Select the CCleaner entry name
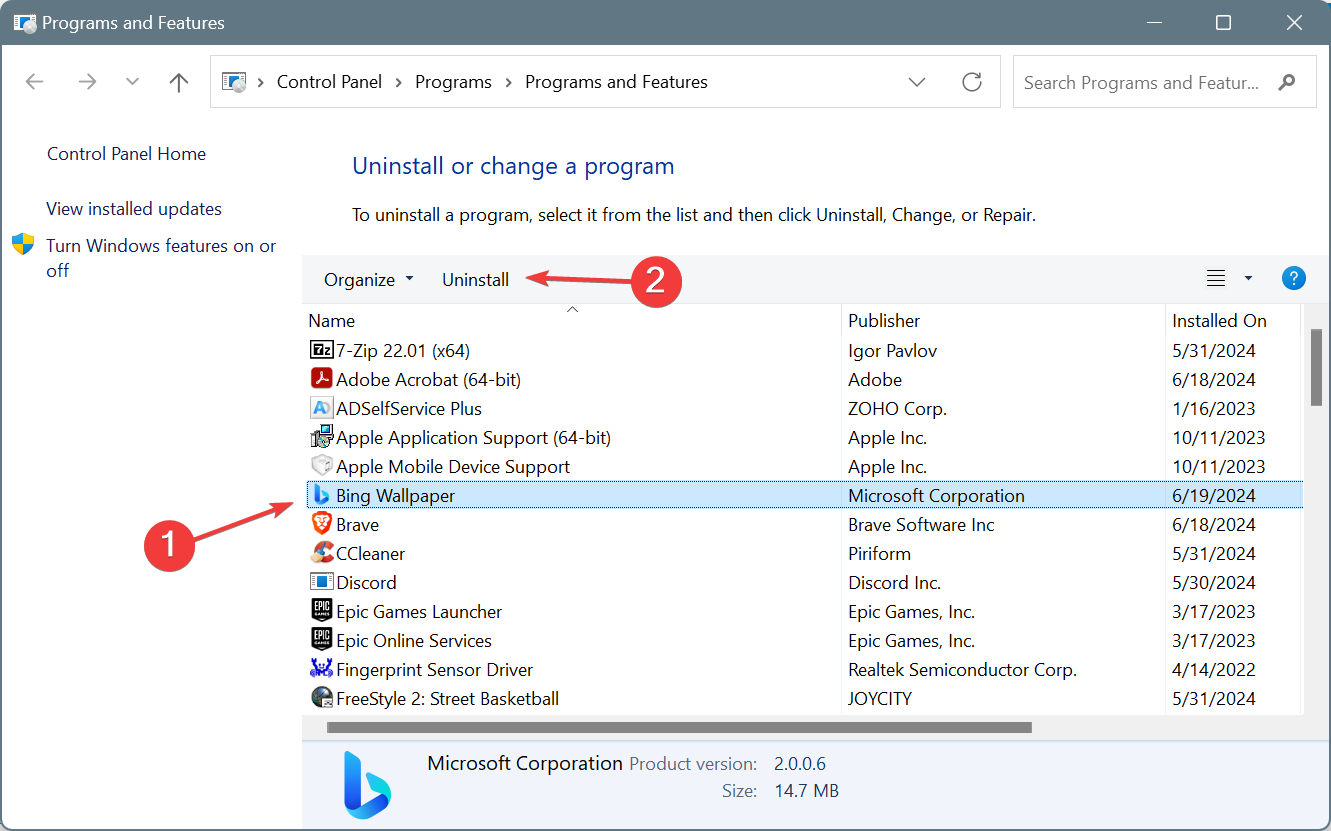This screenshot has width=1331, height=831. click(370, 554)
